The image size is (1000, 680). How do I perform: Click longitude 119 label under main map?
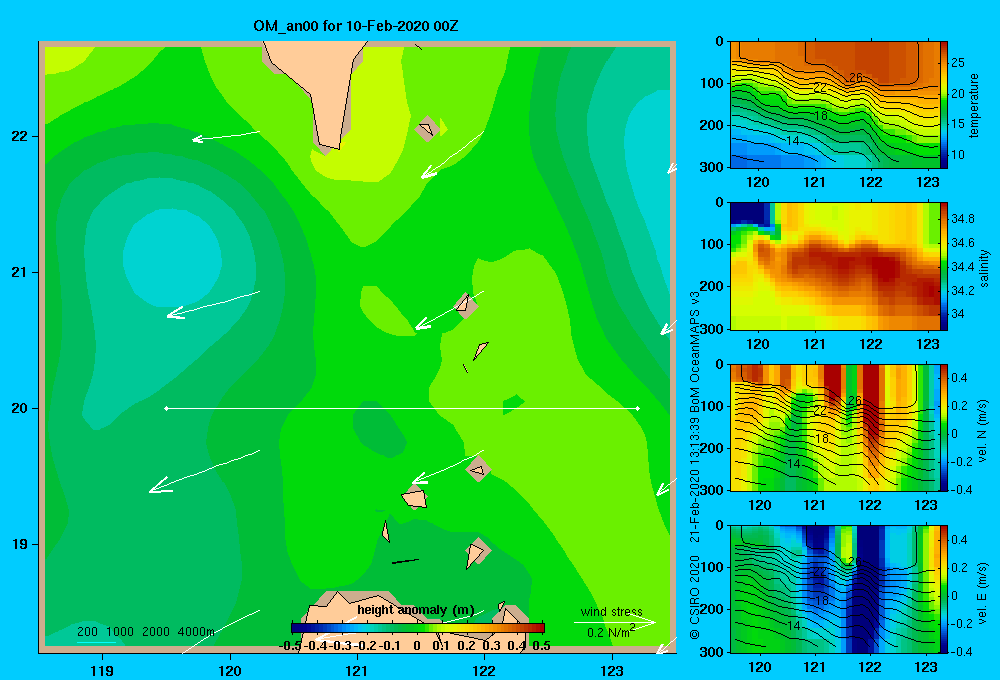[102, 670]
